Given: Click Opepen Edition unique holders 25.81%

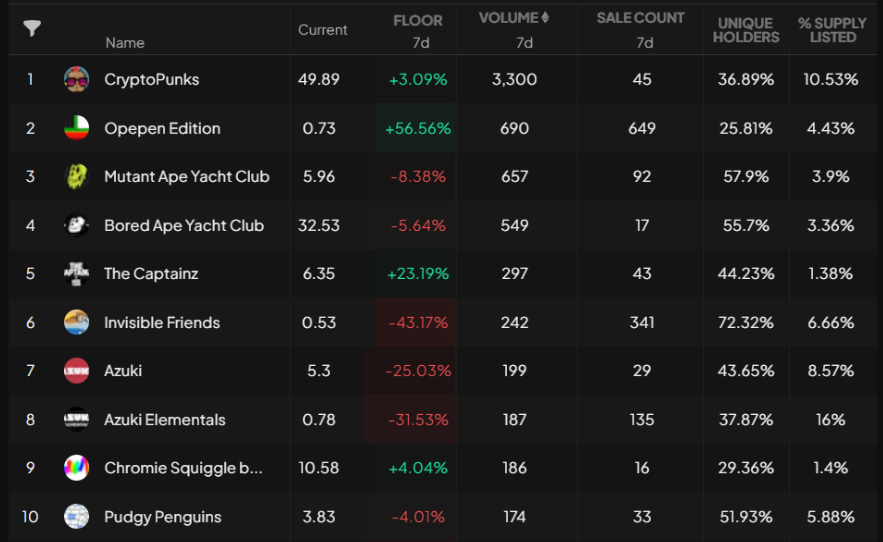Looking at the screenshot, I should click(x=746, y=128).
